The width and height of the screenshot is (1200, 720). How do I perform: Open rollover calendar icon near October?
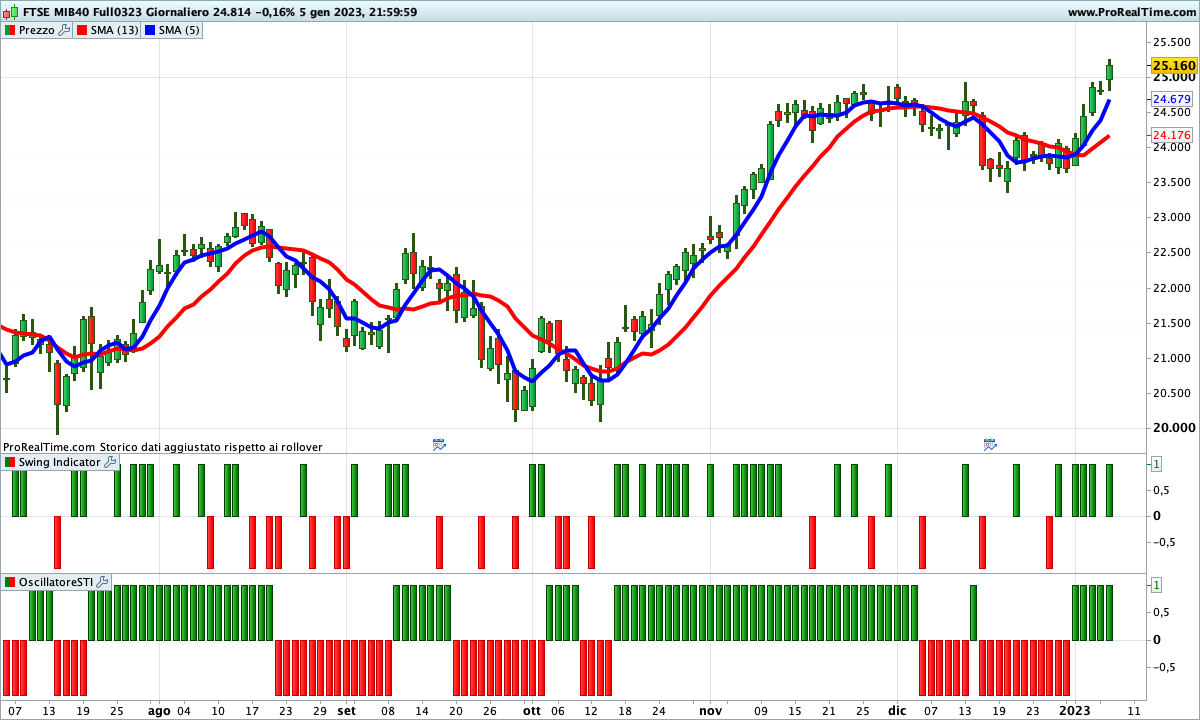click(439, 444)
